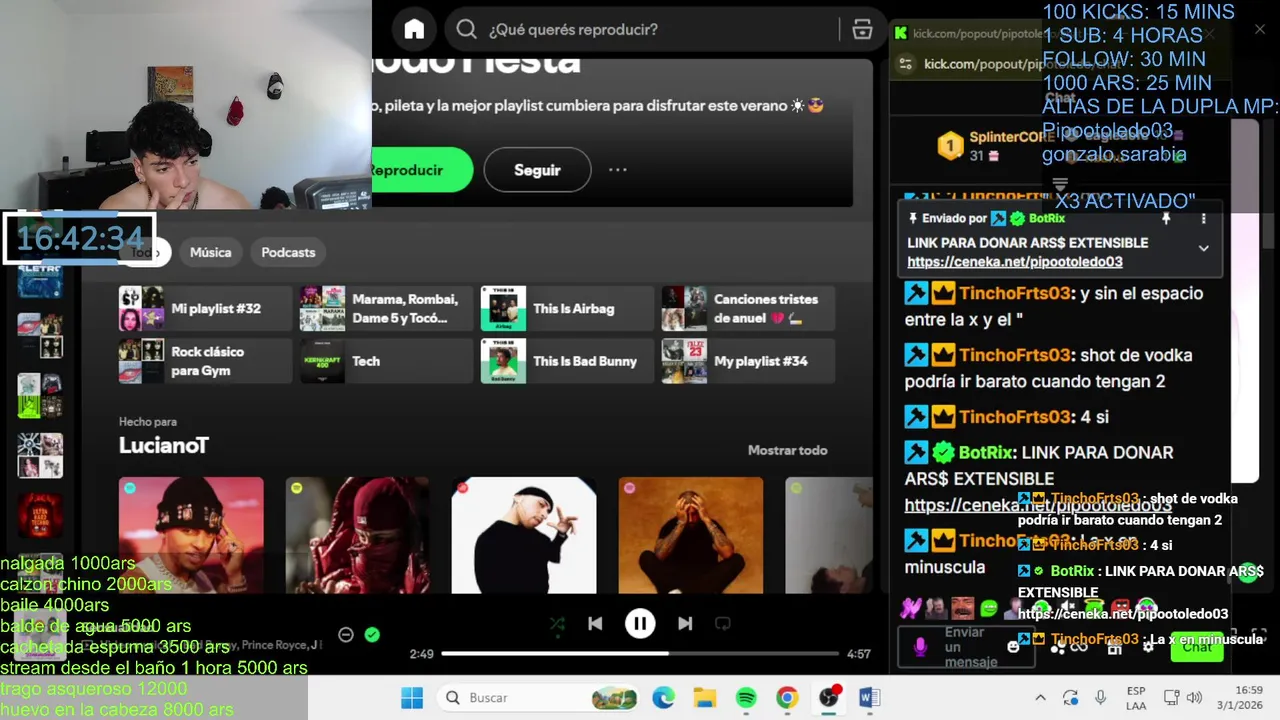Toggle repeat in Spotify player

click(x=723, y=624)
